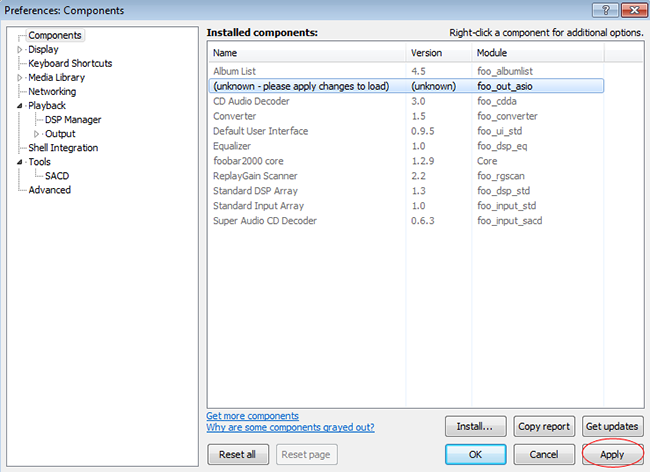Click the foo_input_sacd module cell
The image size is (650, 472).
tap(509, 221)
